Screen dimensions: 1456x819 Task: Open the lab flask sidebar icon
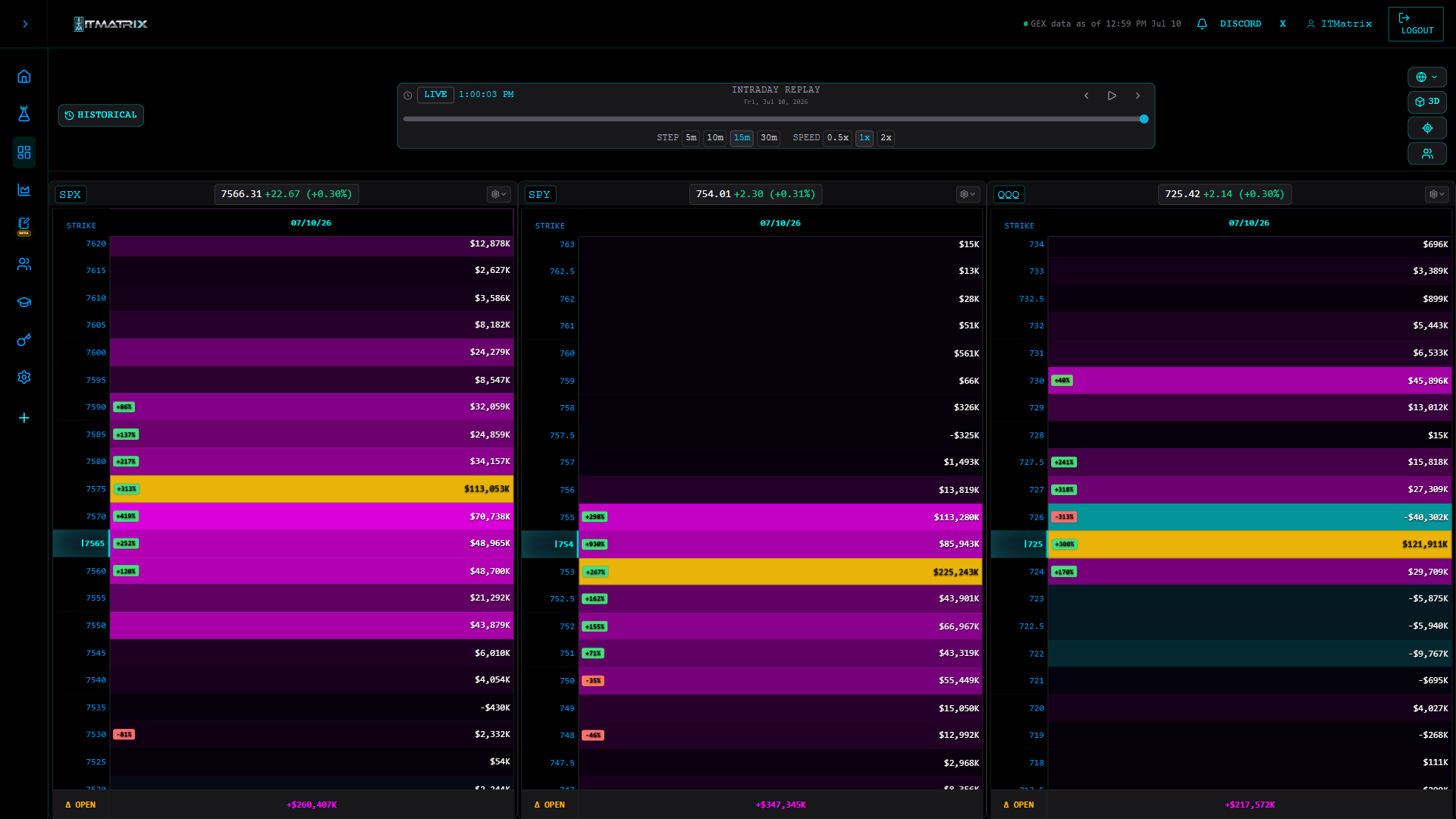tap(24, 114)
